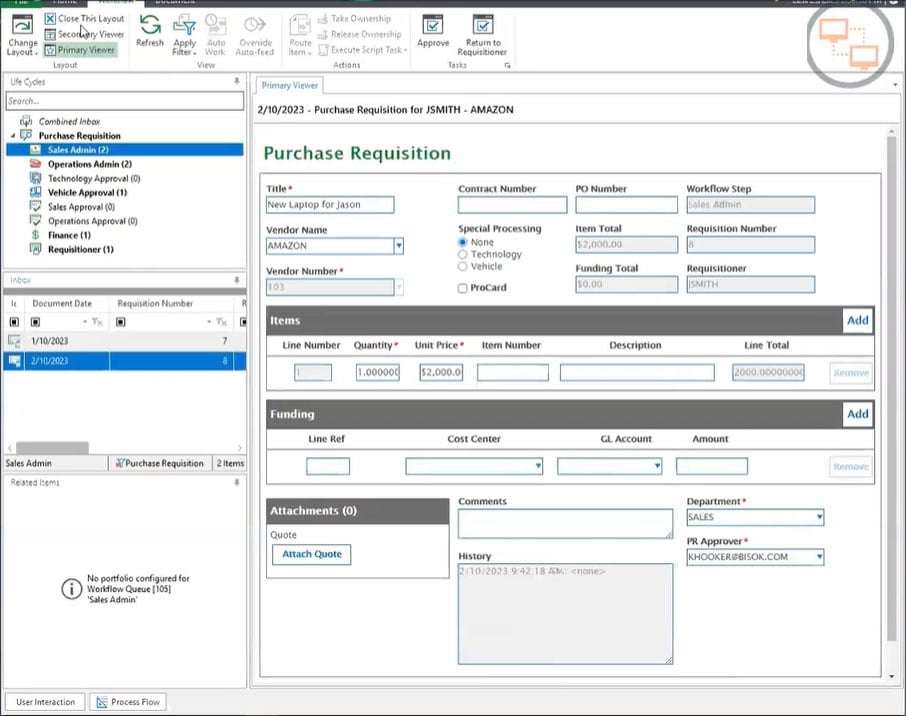Click Override Auto-feed
Image resolution: width=906 pixels, height=716 pixels.
point(255,35)
